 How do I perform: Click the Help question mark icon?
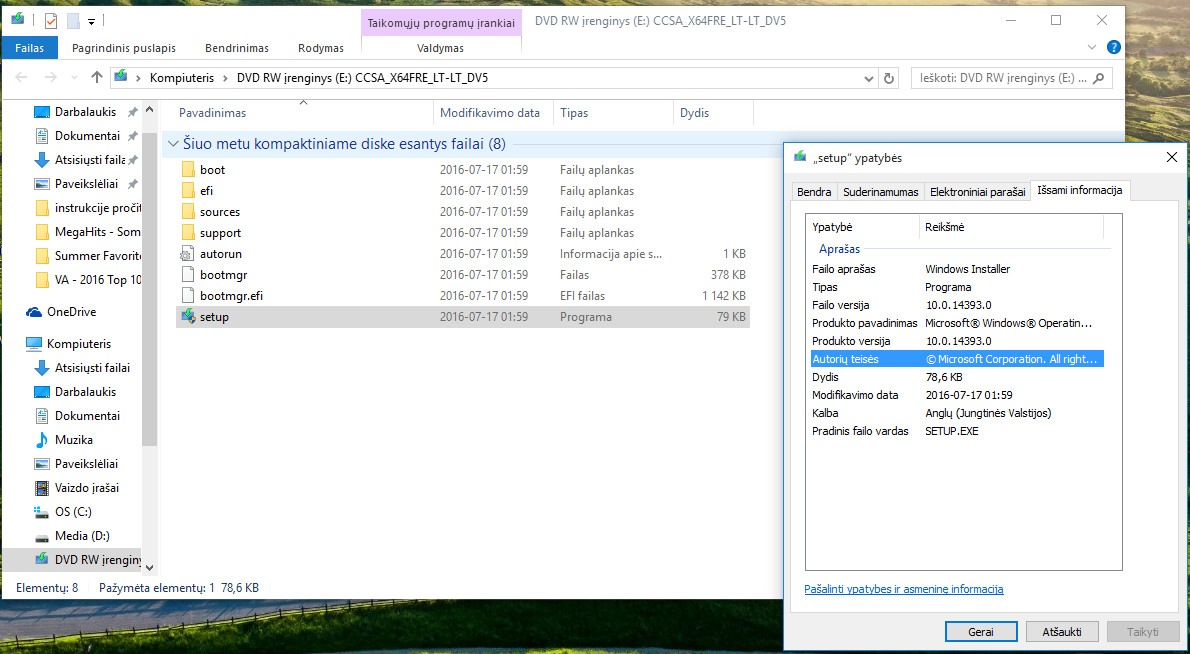click(1113, 47)
